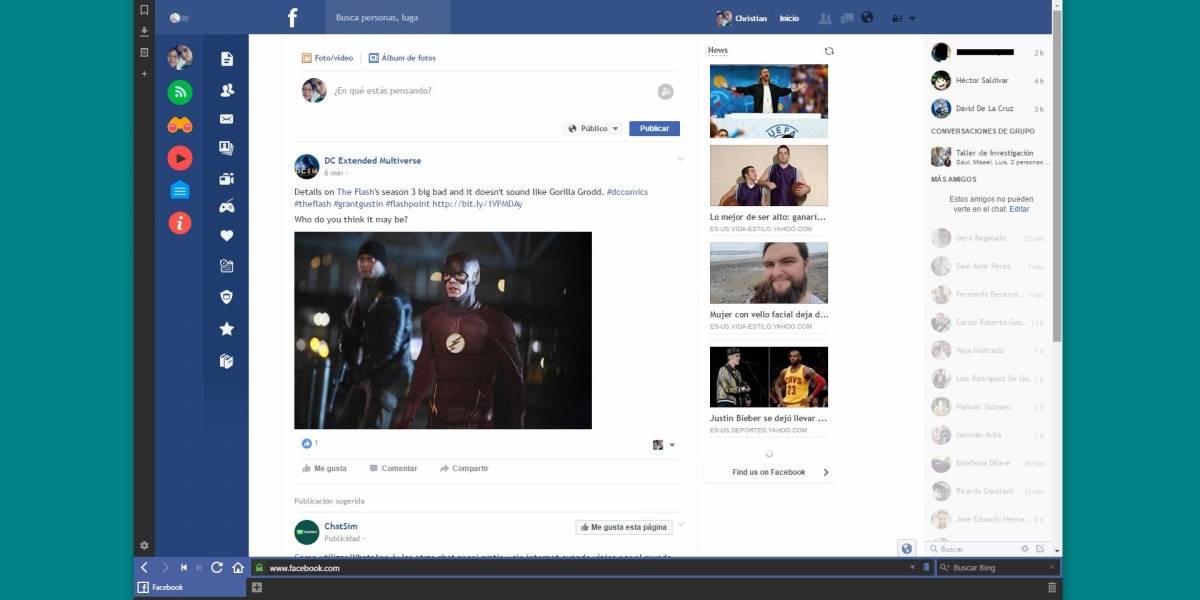Open friends icon in the blue sidebar
1200x600 pixels.
227,89
